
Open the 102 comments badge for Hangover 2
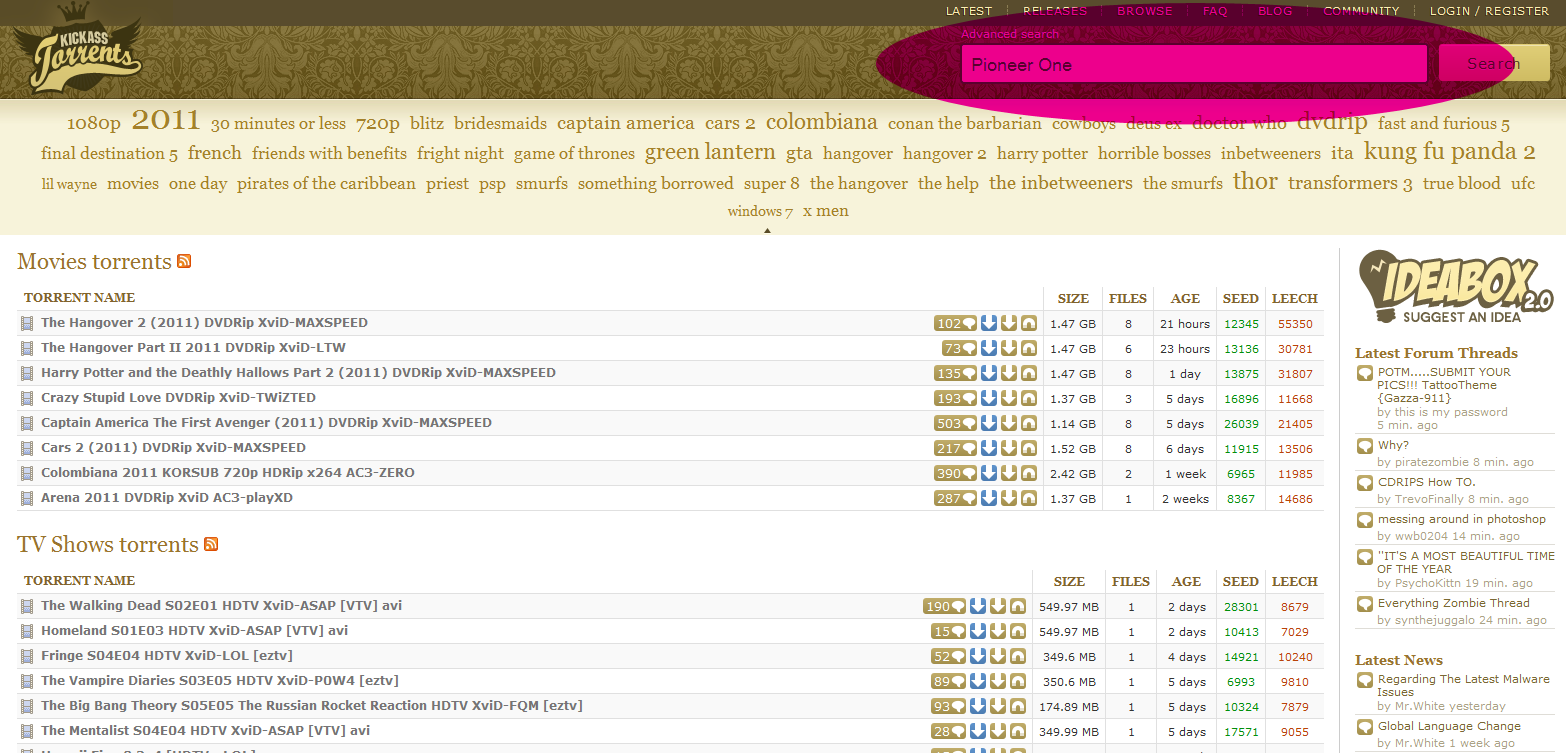(x=955, y=323)
